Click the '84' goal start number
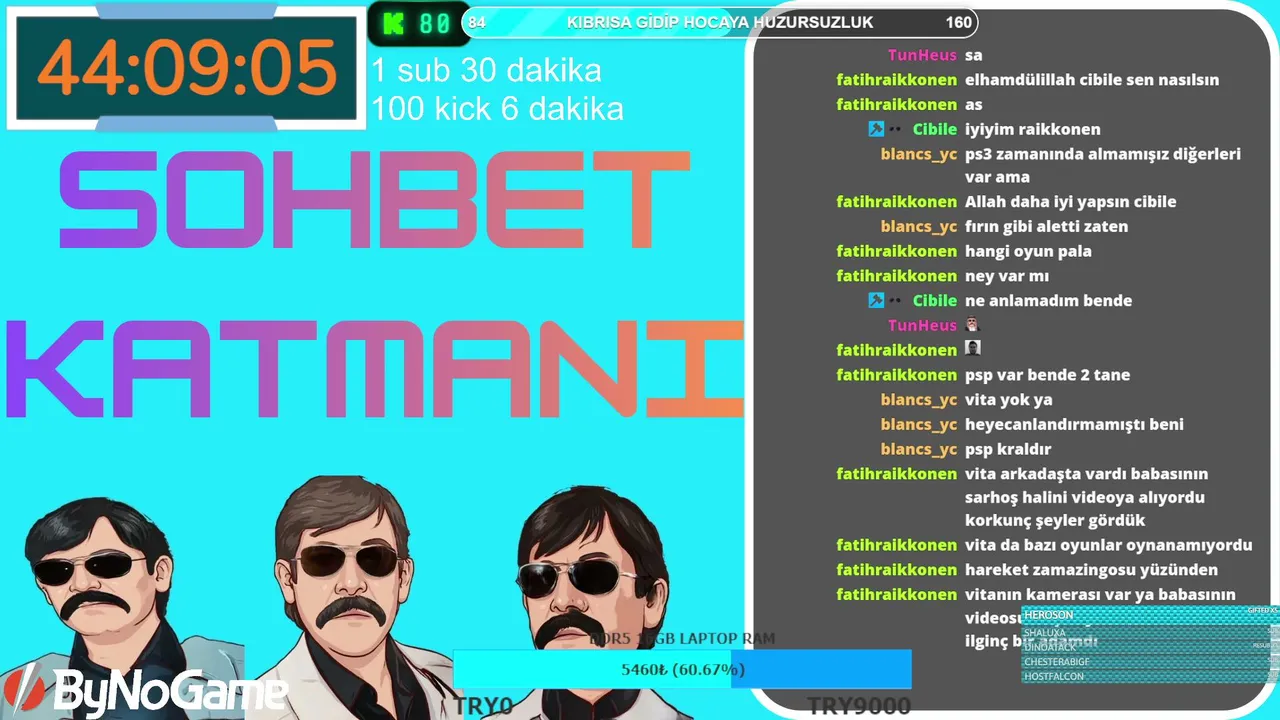The height and width of the screenshot is (720, 1280). pos(477,22)
